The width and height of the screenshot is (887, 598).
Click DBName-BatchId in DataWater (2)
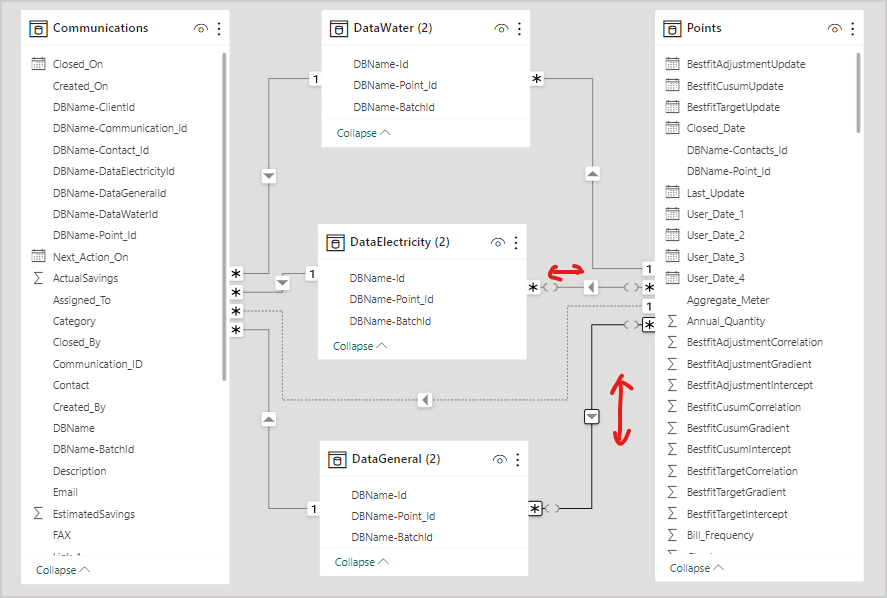(393, 107)
